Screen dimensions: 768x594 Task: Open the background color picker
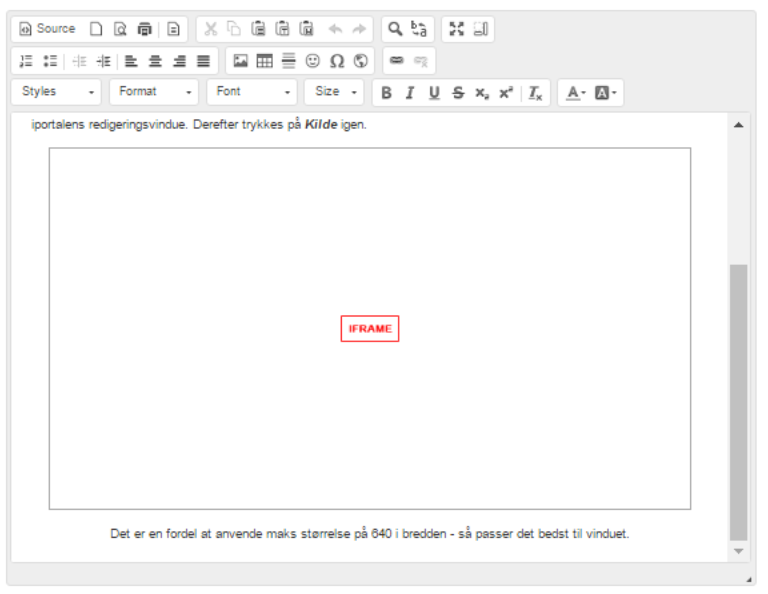click(605, 93)
